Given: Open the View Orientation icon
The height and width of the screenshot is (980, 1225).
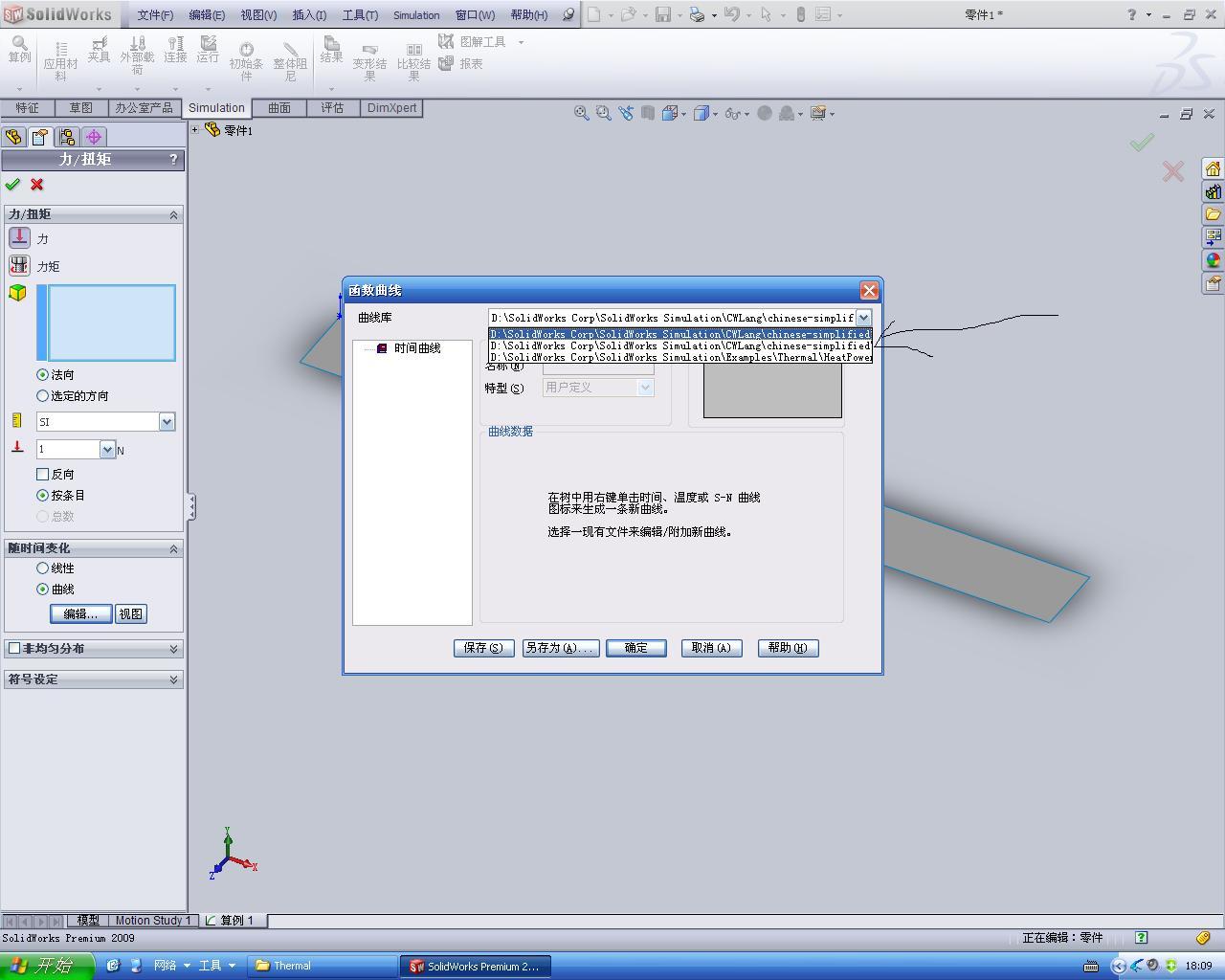Looking at the screenshot, I should (x=670, y=113).
